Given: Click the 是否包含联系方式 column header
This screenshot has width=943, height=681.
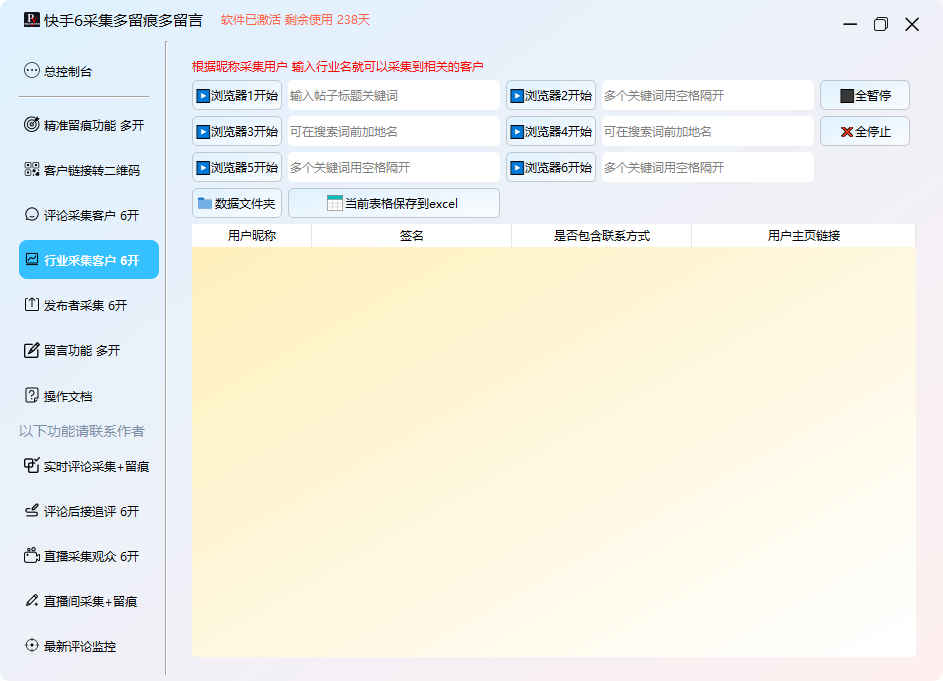Looking at the screenshot, I should (x=601, y=236).
